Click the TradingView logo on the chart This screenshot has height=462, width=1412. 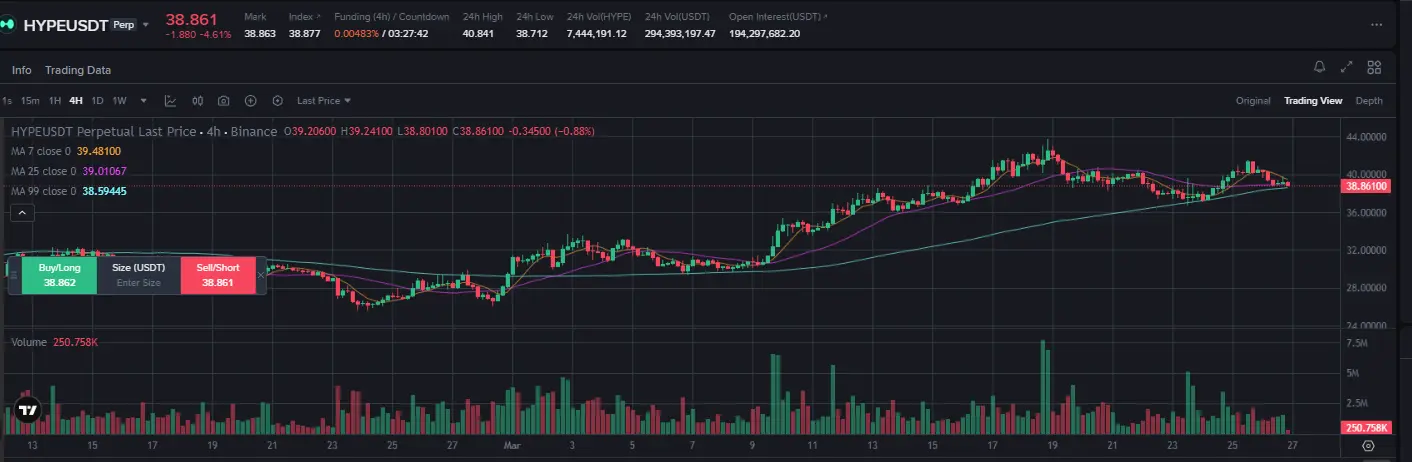click(x=28, y=410)
